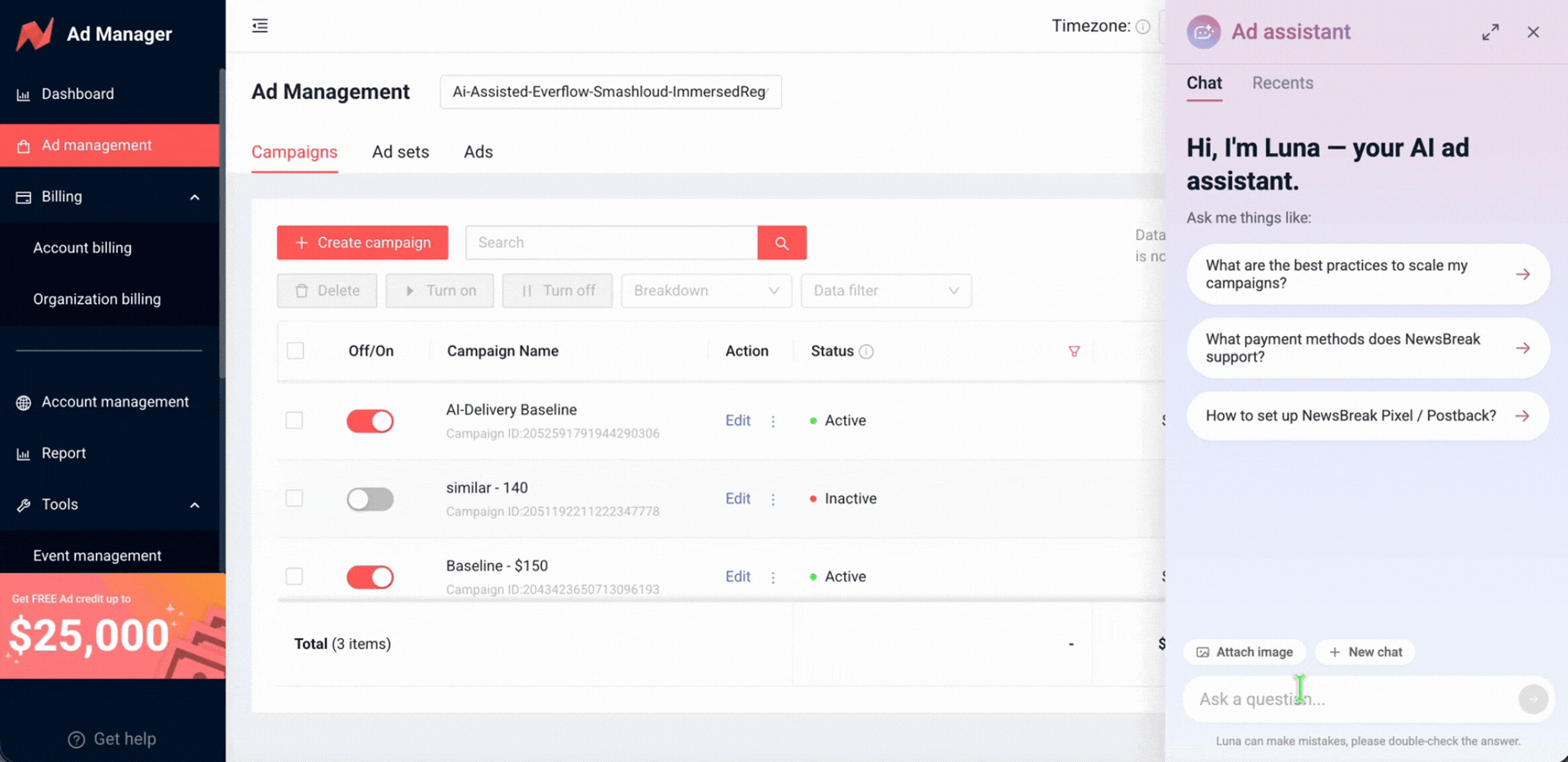Open more actions for AI-Delivery Baseline
Screen dimensions: 1568x762
click(773, 422)
